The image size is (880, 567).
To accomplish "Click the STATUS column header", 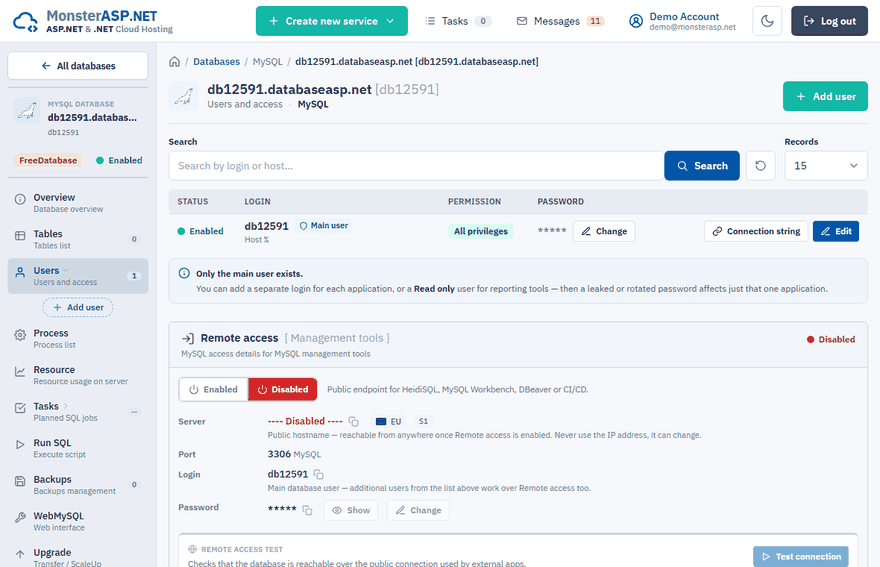I will pyautogui.click(x=192, y=202).
